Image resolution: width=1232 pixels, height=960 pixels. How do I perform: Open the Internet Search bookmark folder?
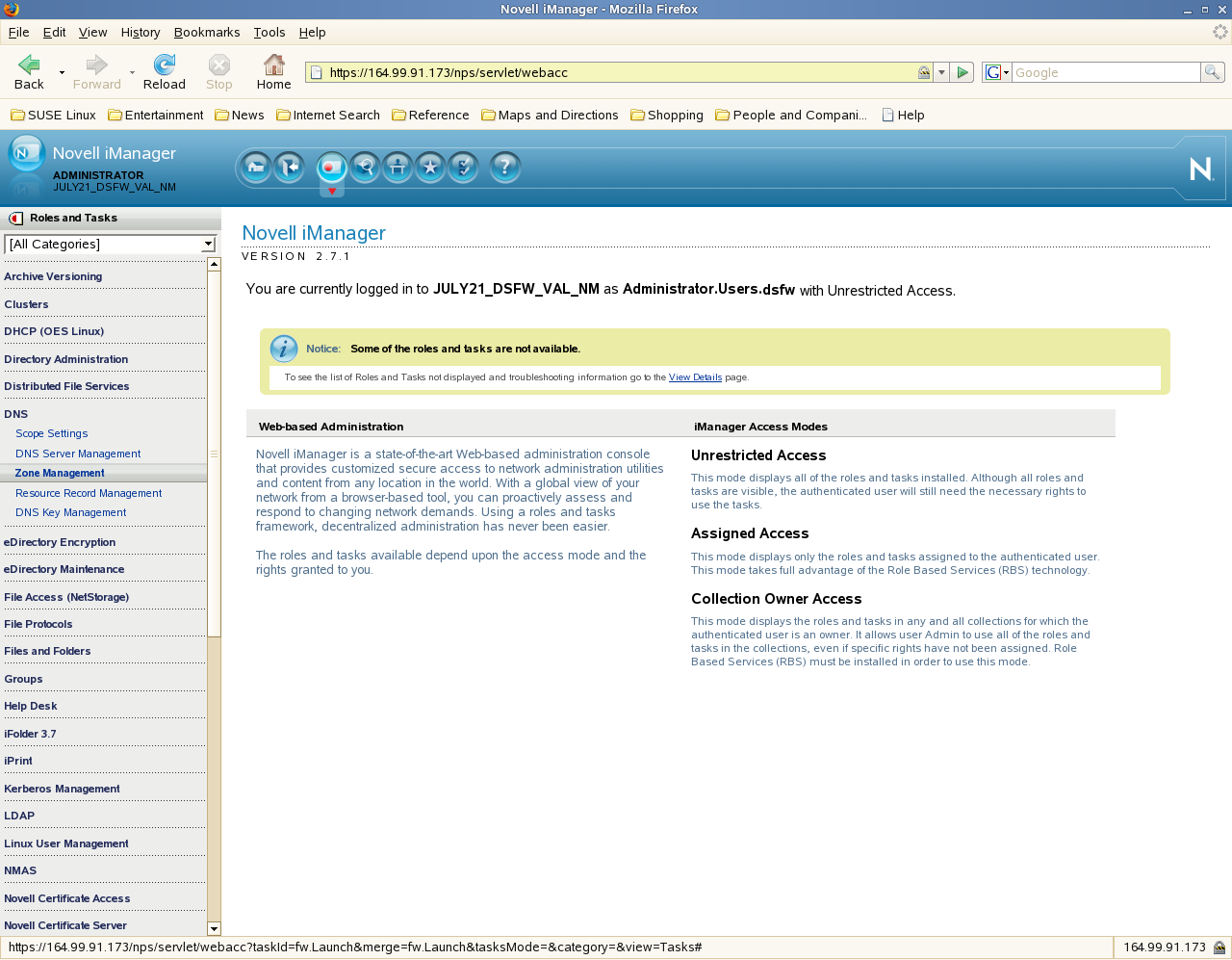click(327, 115)
